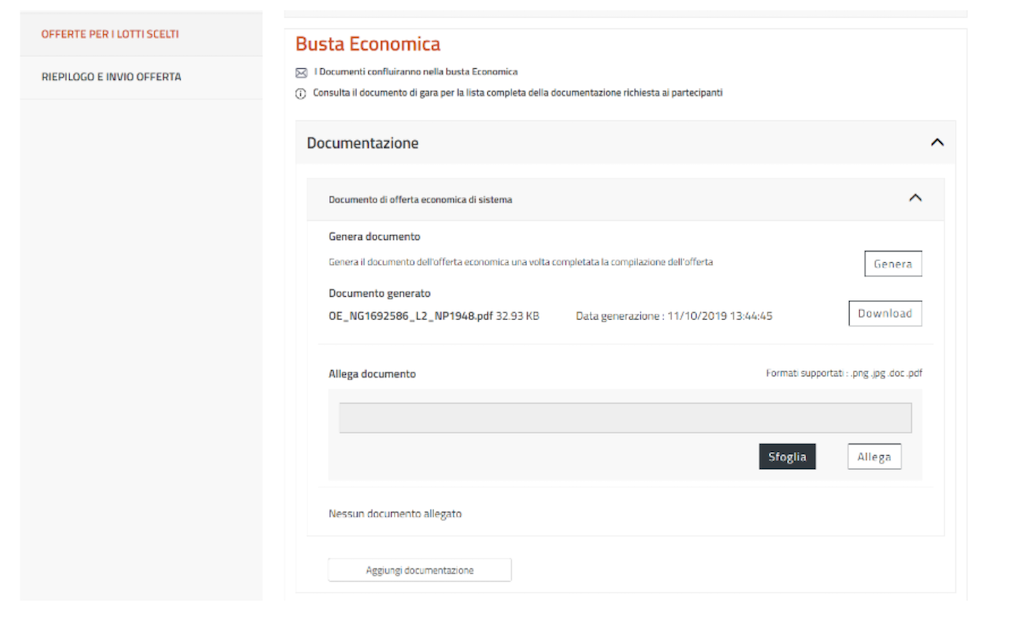Click Aggiungi documentazione button
Viewport: 1024px width, 618px height.
click(x=419, y=570)
